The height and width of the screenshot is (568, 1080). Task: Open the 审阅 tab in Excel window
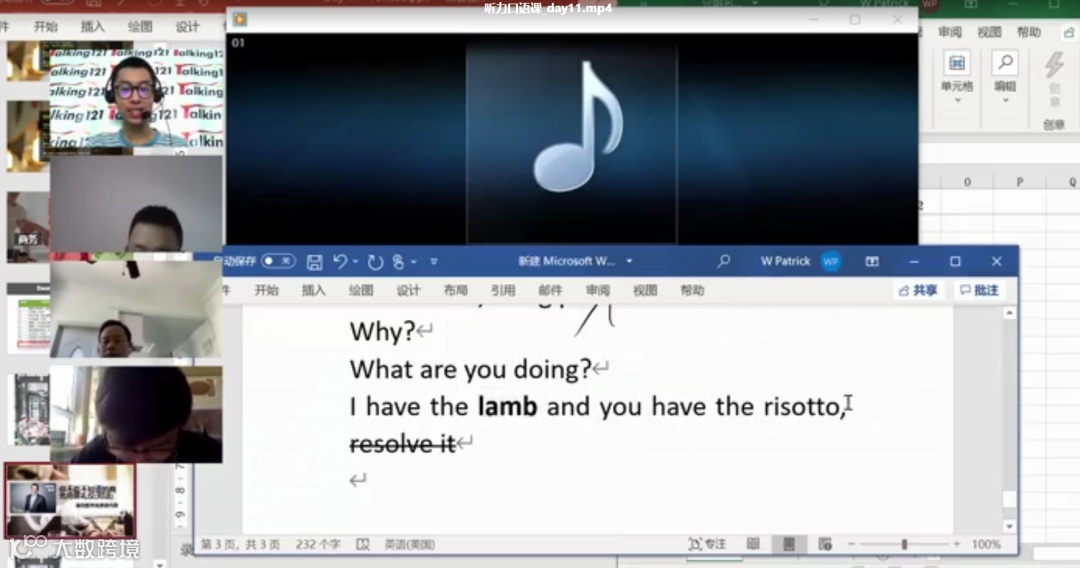(x=950, y=32)
